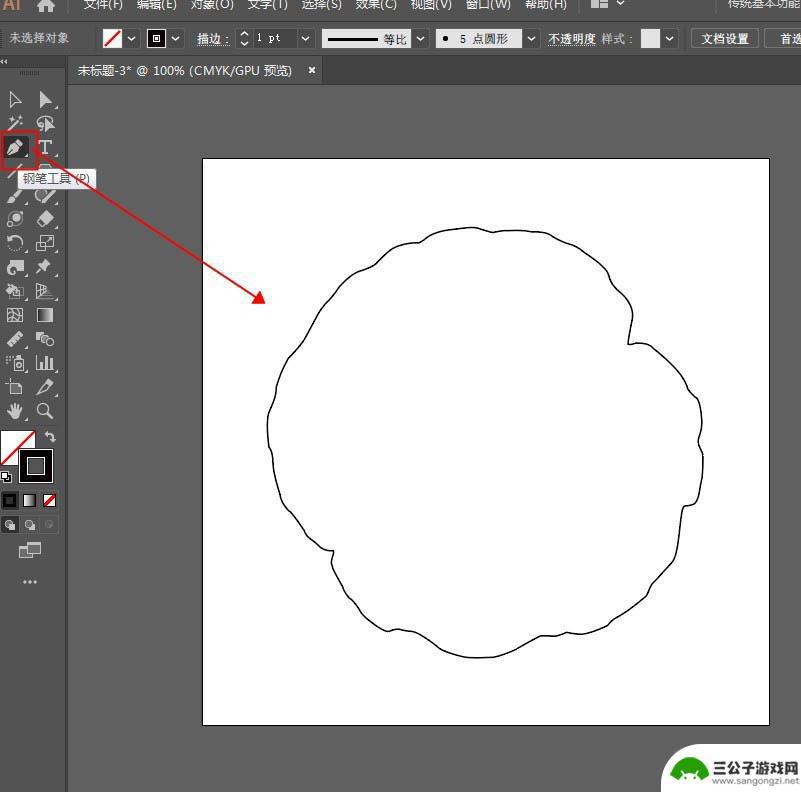Image resolution: width=801 pixels, height=792 pixels.
Task: Select the Measure ruler tool
Action: (x=15, y=339)
